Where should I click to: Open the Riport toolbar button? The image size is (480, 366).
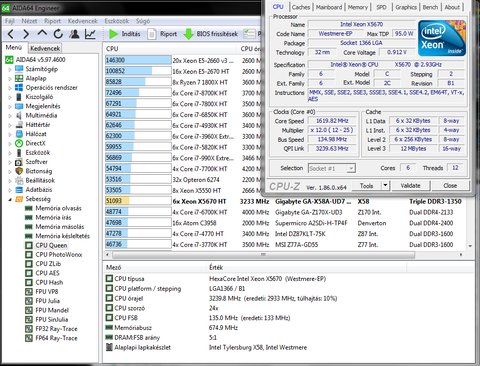click(x=162, y=34)
